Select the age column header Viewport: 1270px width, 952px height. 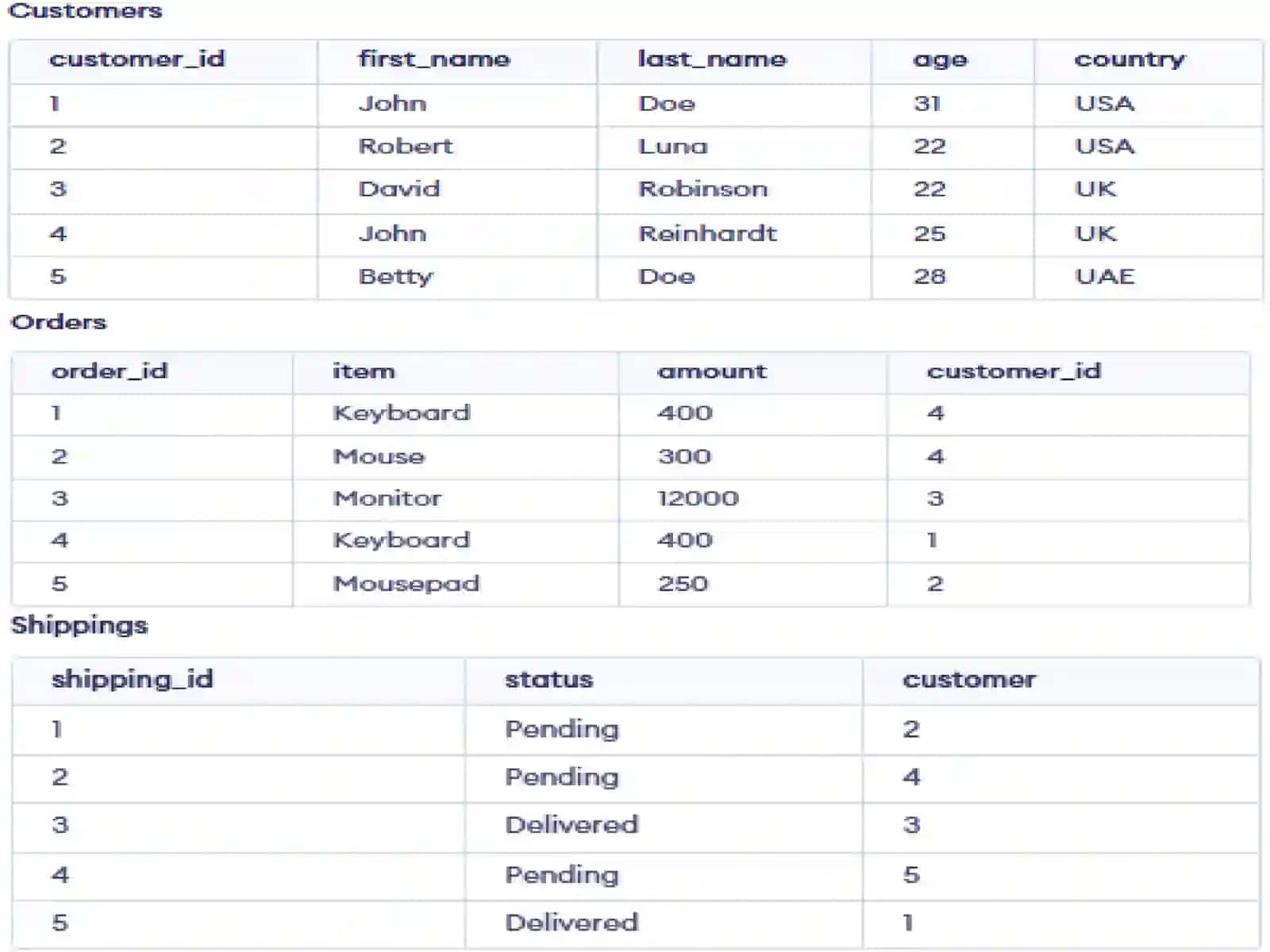click(940, 60)
